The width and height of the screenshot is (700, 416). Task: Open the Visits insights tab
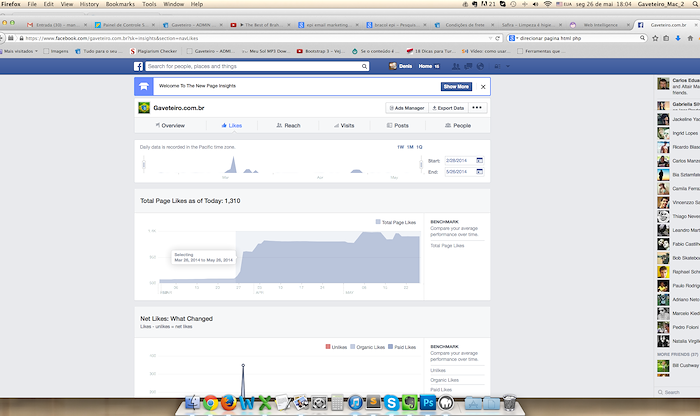344,125
